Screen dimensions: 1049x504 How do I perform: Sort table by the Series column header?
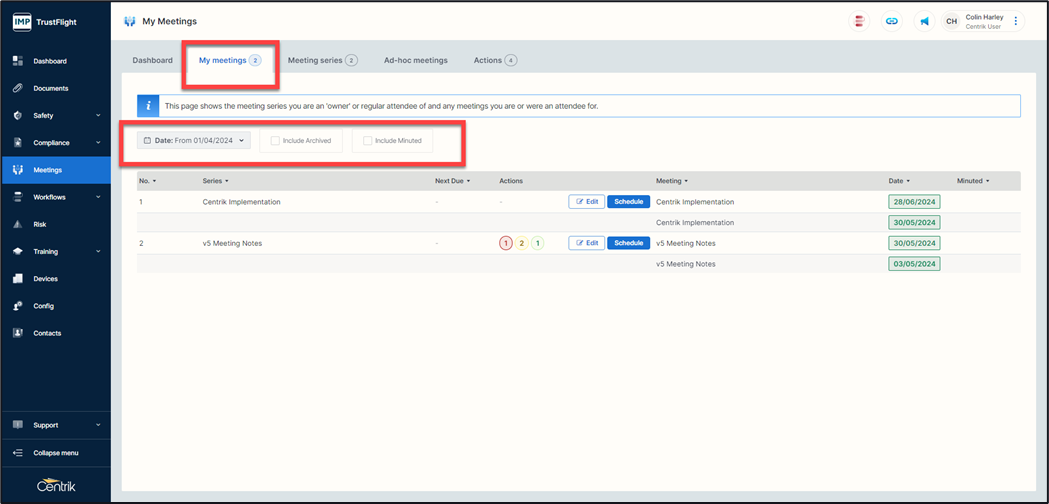pos(215,181)
